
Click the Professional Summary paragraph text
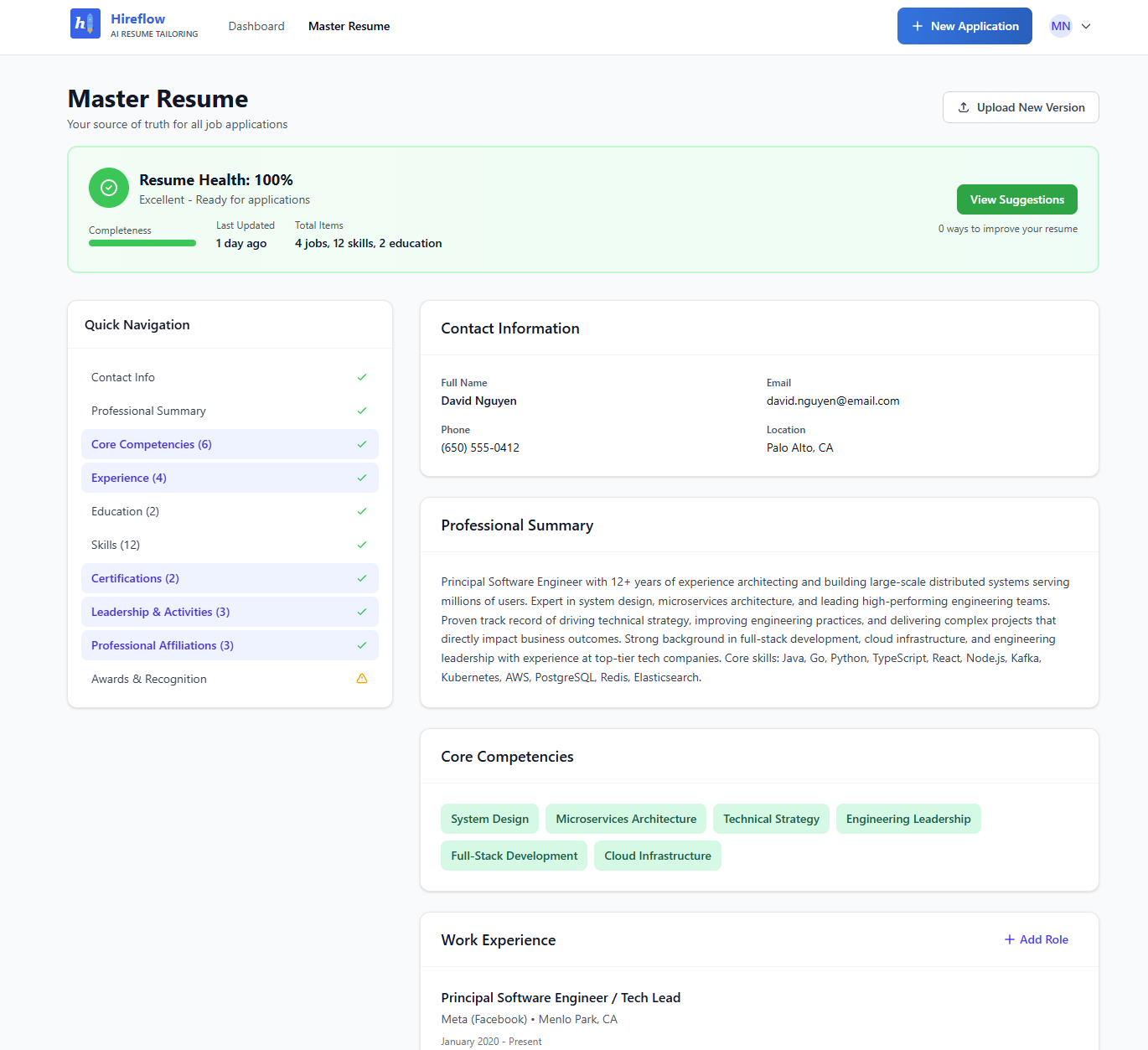point(756,629)
